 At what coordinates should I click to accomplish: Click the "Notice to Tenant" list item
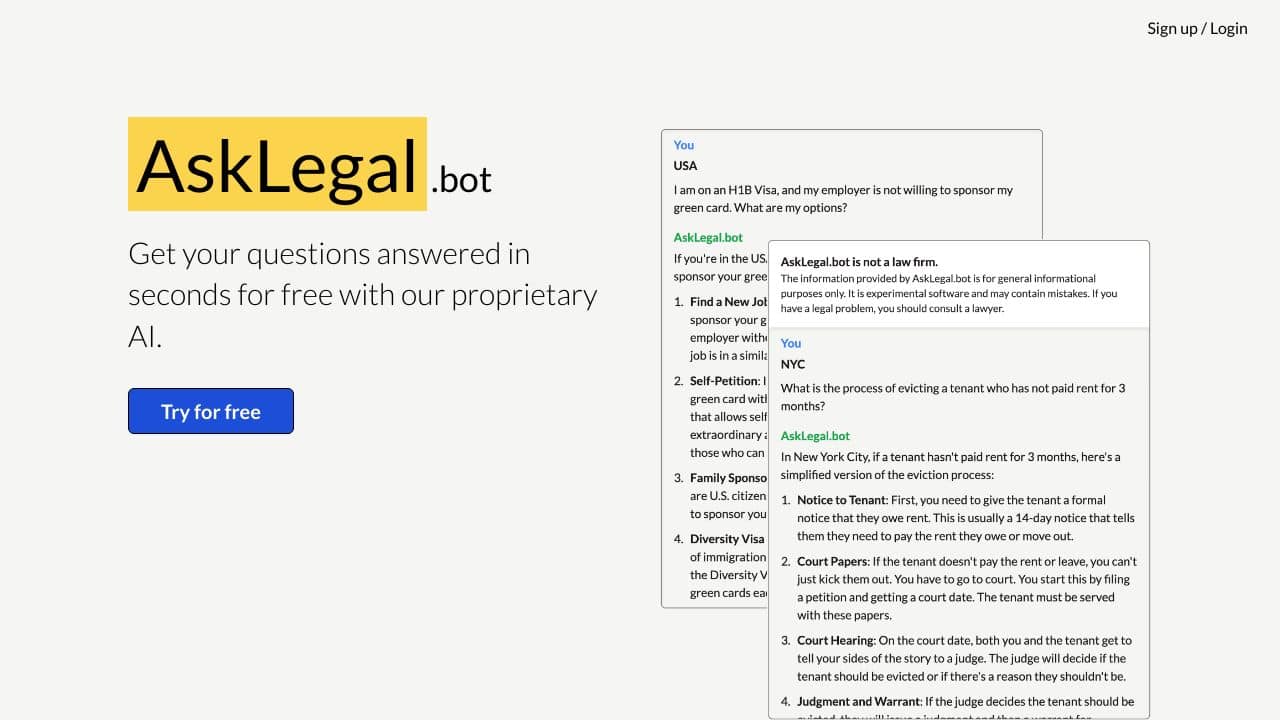click(x=958, y=518)
